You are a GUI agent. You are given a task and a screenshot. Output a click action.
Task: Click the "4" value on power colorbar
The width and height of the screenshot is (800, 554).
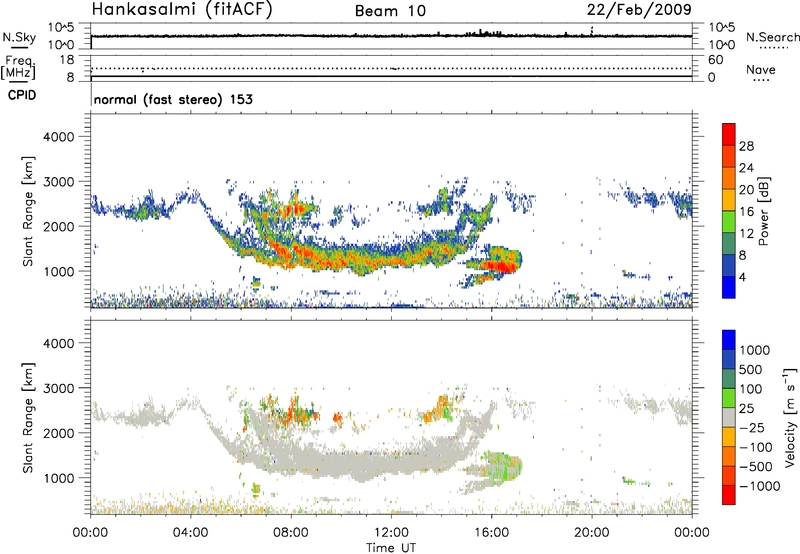[x=742, y=277]
